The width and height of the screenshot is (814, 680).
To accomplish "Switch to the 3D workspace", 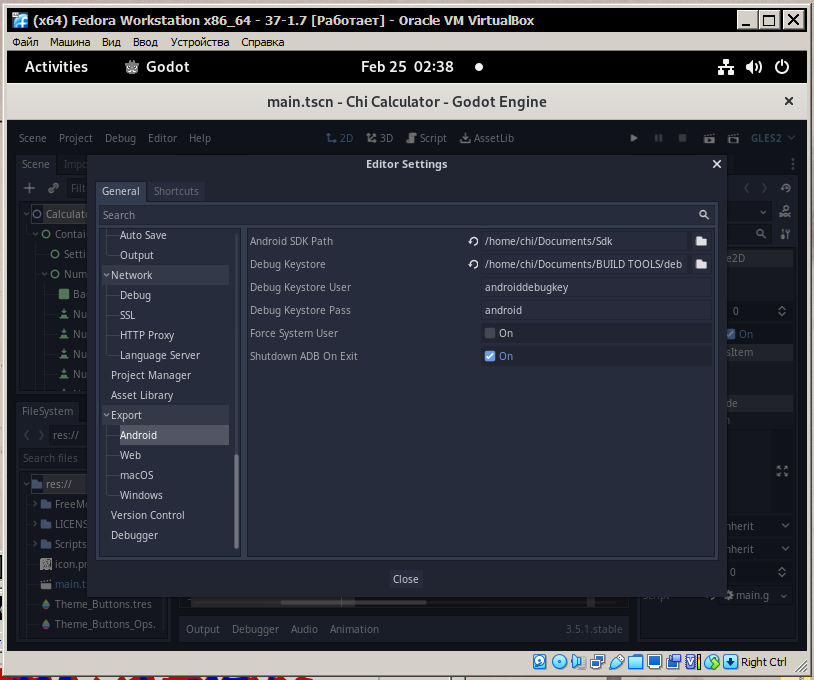I will [x=379, y=138].
